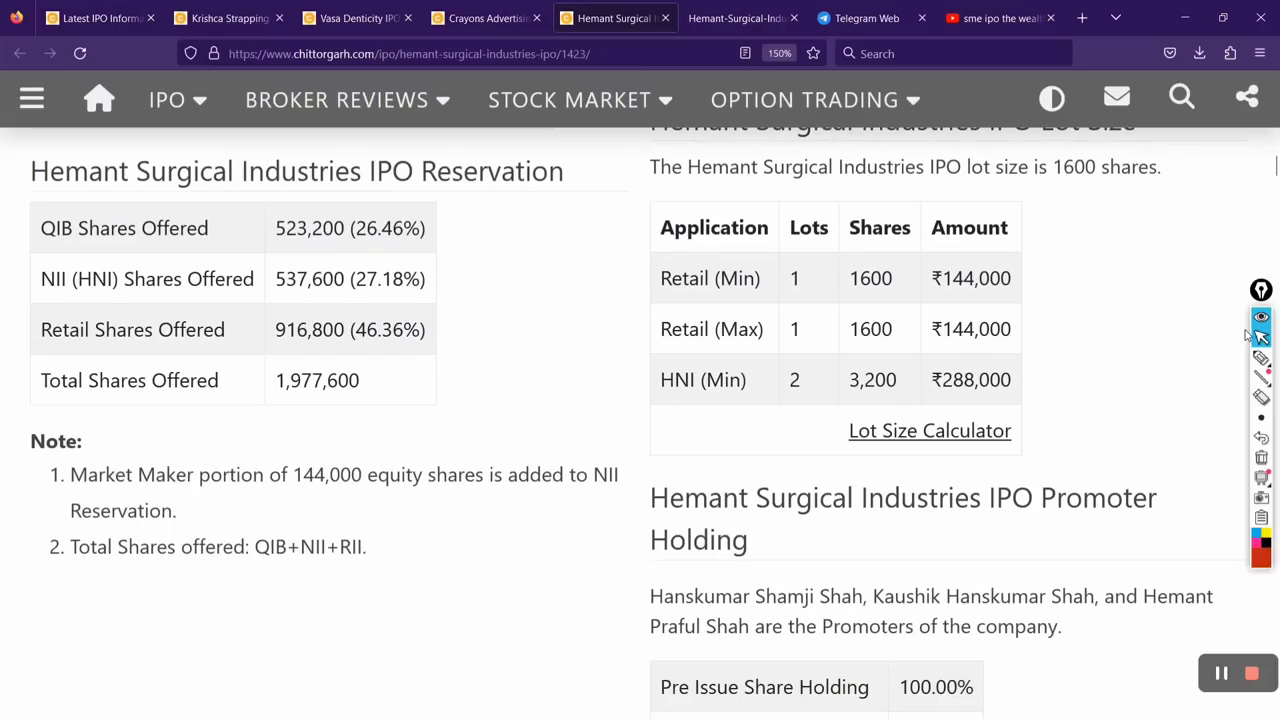Image resolution: width=1280 pixels, height=720 pixels.
Task: Go to the Chittorgarh home icon
Action: (x=99, y=98)
